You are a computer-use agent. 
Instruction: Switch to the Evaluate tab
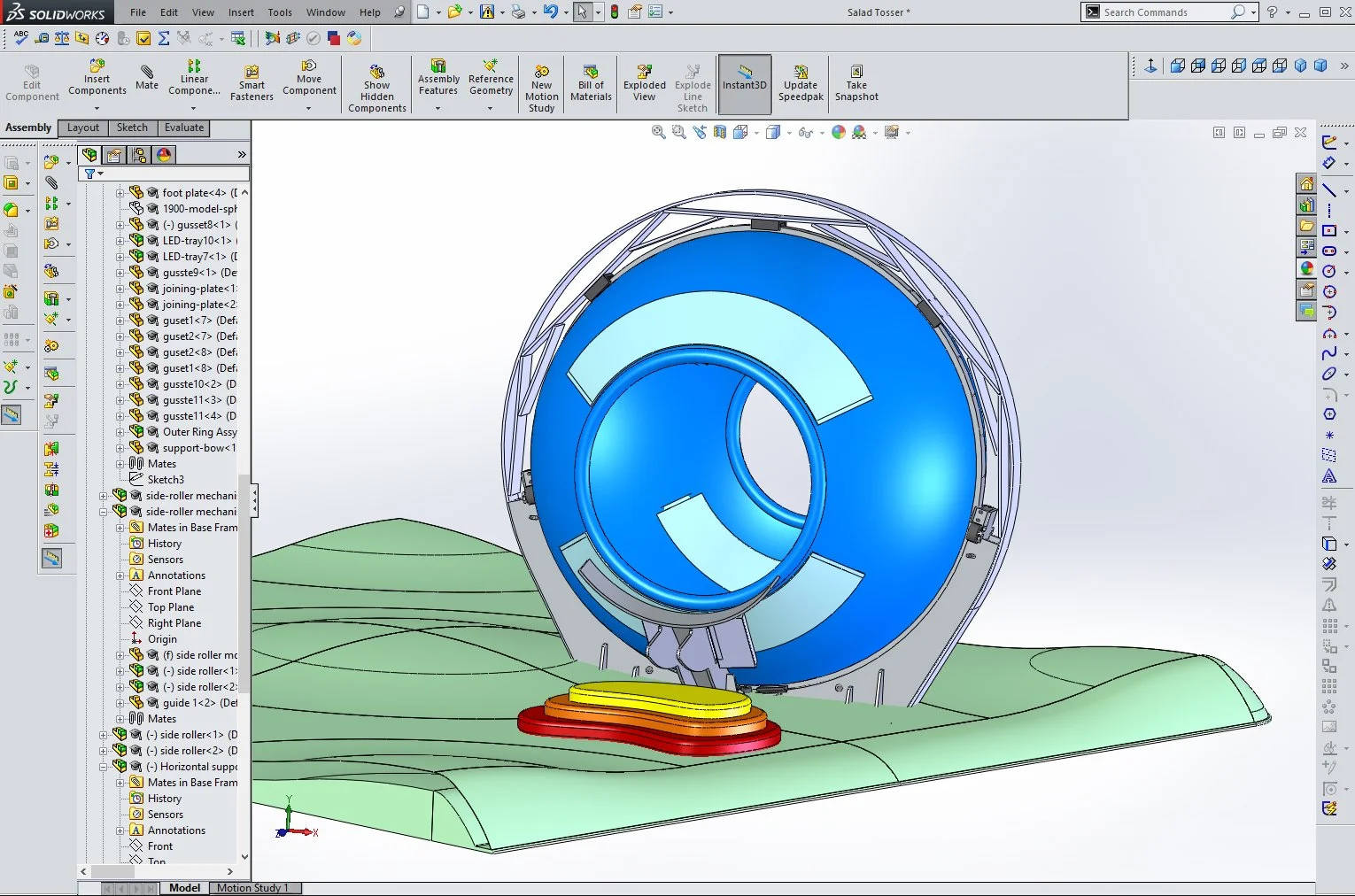(x=183, y=127)
